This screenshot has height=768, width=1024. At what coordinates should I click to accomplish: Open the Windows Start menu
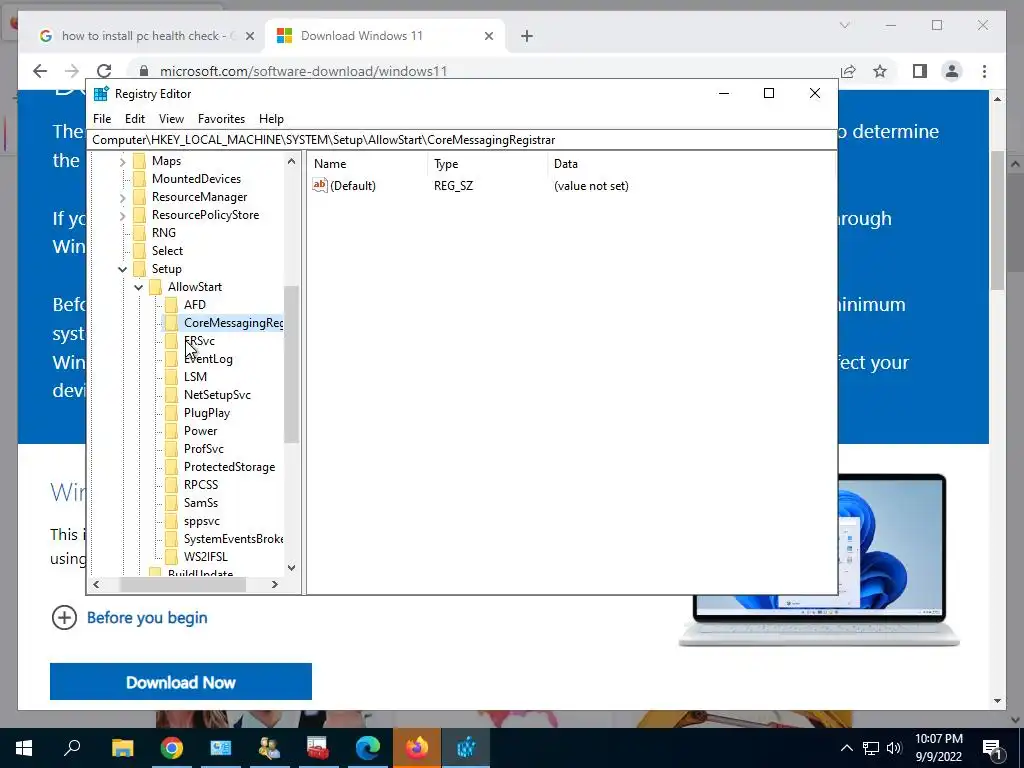tap(24, 748)
